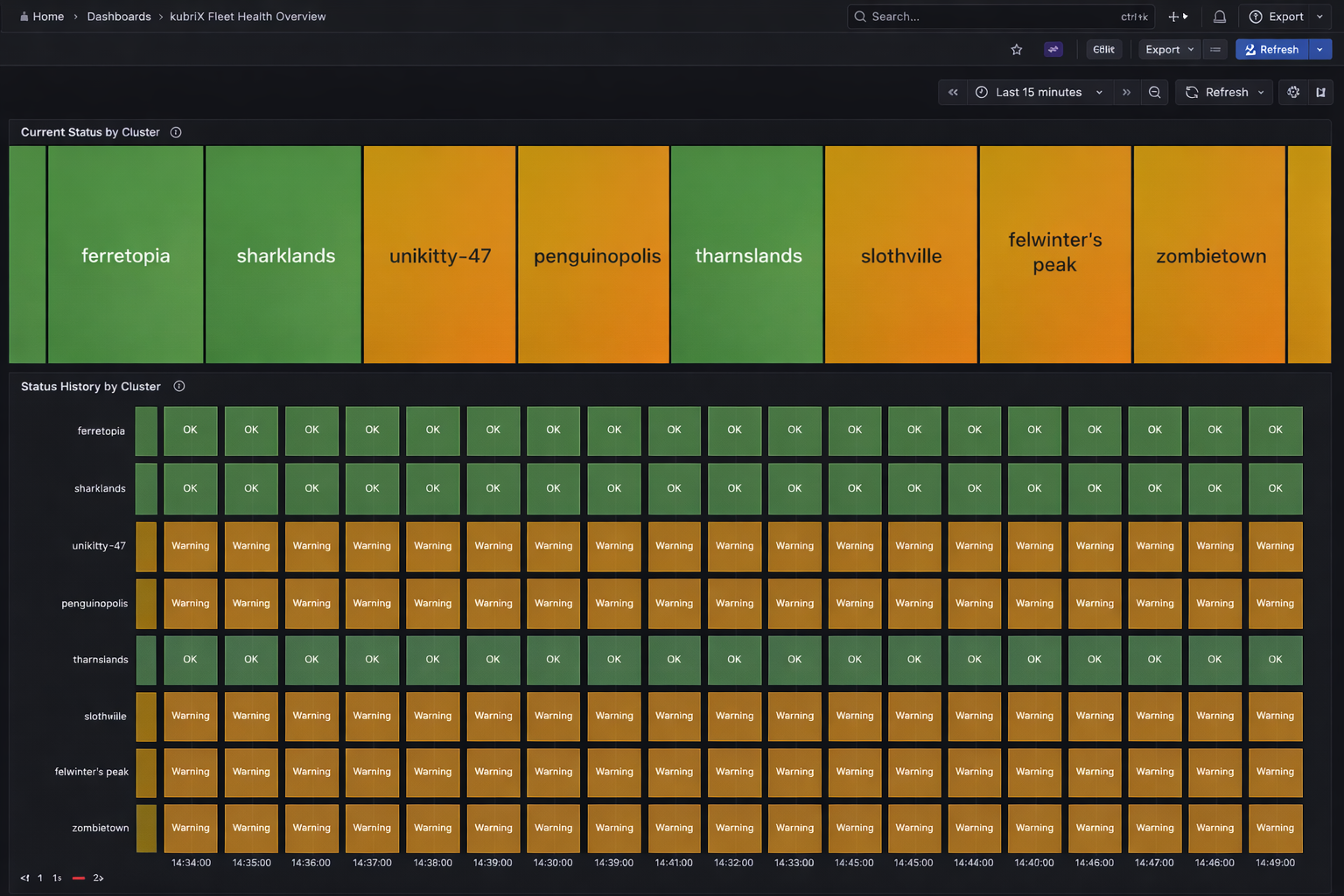Click the Edit button
Image resolution: width=1344 pixels, height=896 pixels.
1103,49
